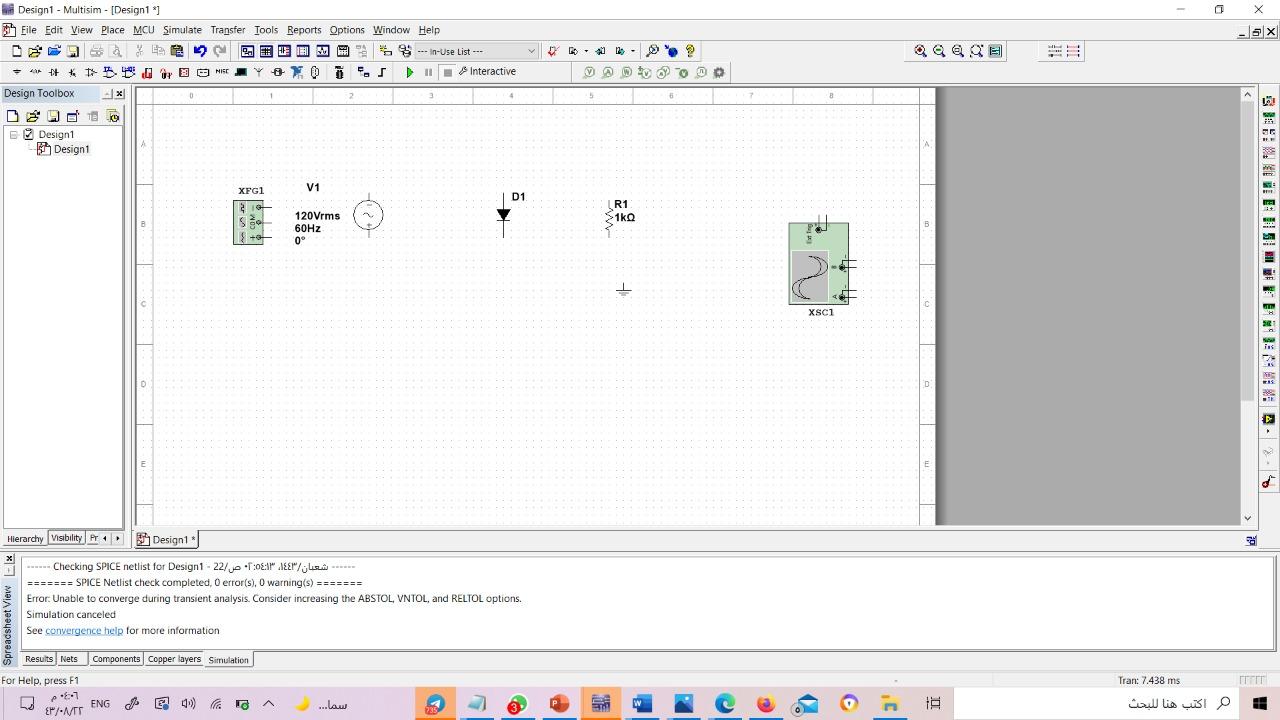Close the Design Toolbox panel
Screen dimensions: 1280x720
120,94
